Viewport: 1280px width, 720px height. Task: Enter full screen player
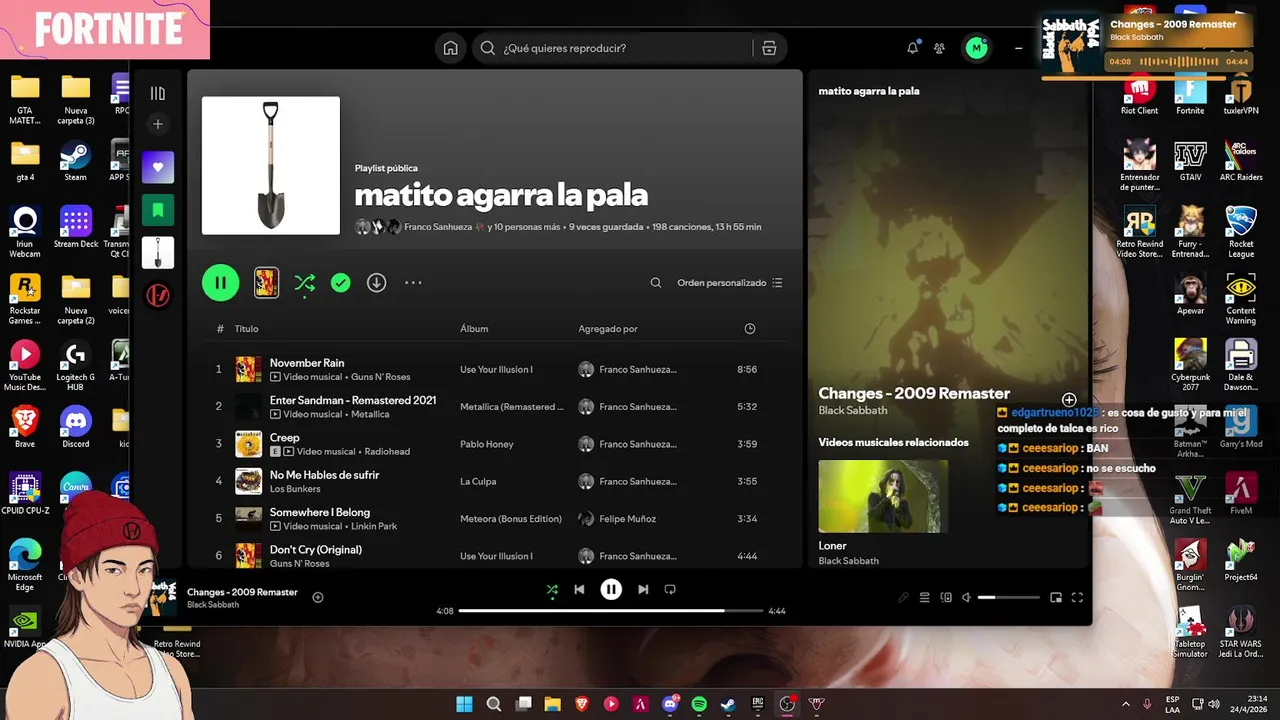click(1077, 598)
